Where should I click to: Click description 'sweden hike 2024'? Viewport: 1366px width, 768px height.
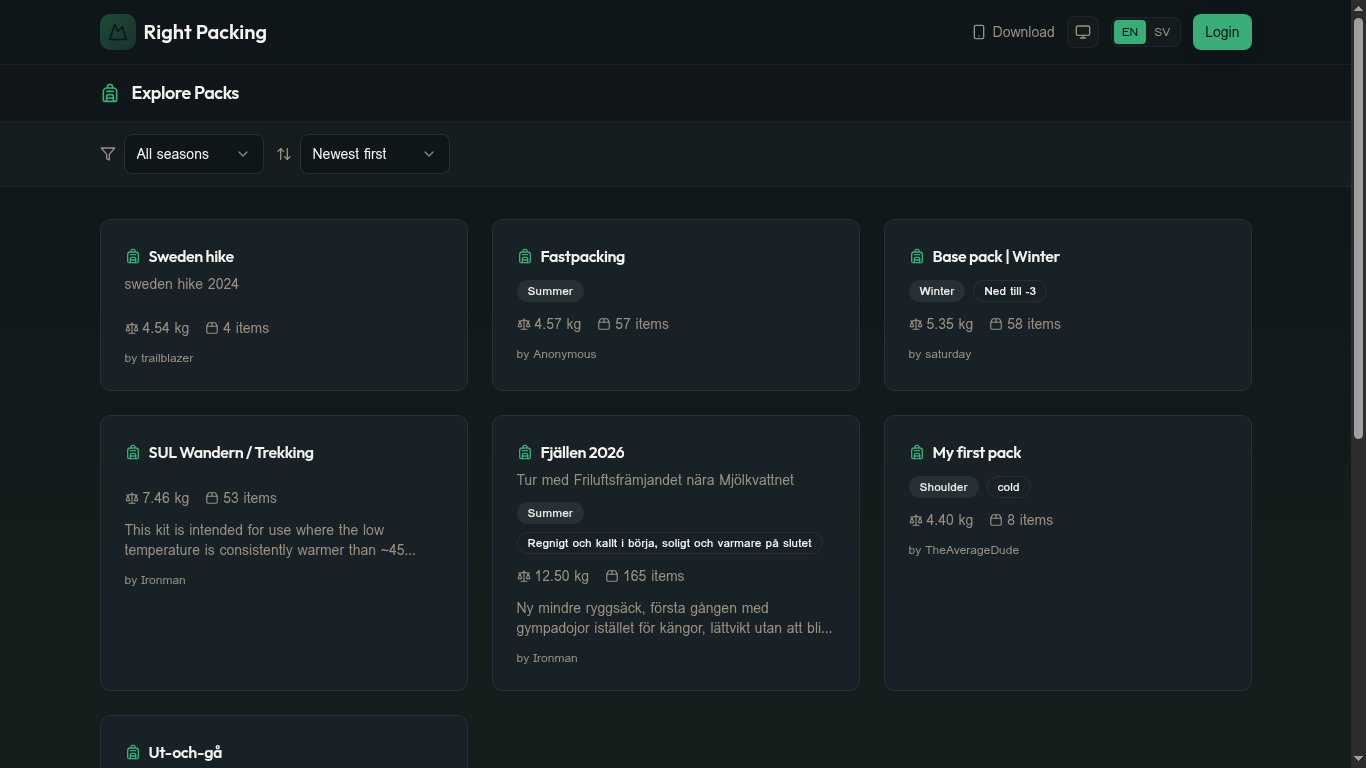(x=182, y=284)
